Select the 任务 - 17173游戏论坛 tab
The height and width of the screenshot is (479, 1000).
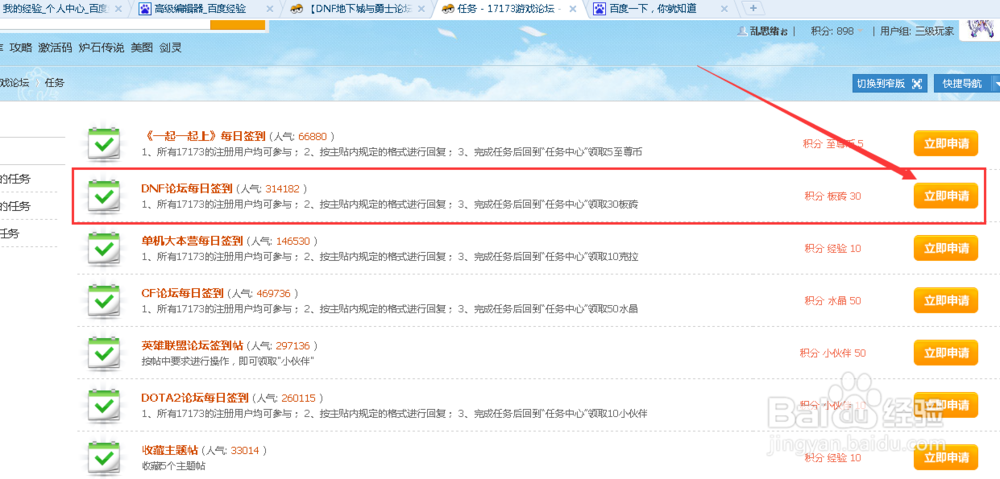click(508, 9)
